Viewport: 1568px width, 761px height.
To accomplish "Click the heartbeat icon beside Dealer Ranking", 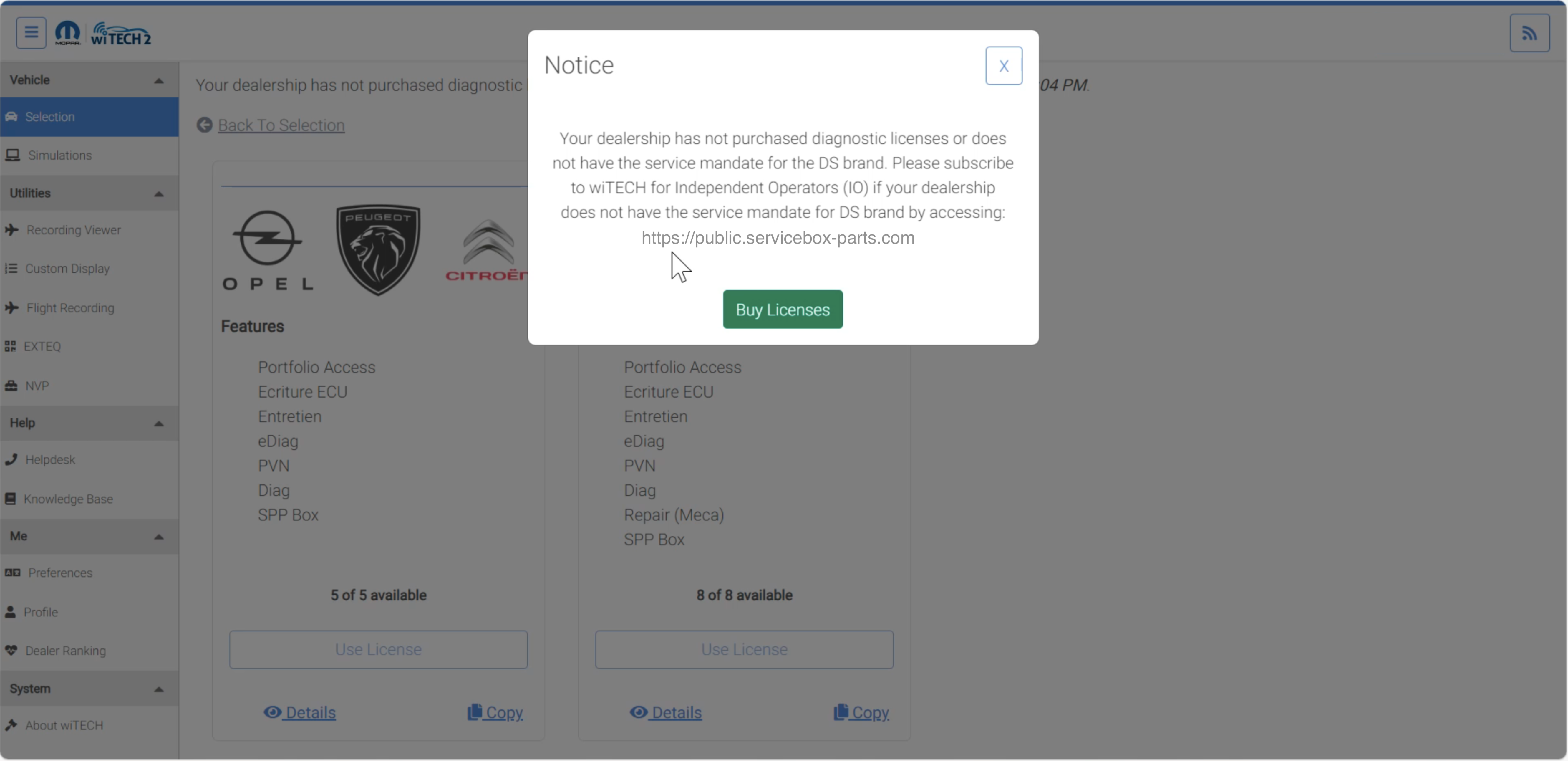I will 11,651.
